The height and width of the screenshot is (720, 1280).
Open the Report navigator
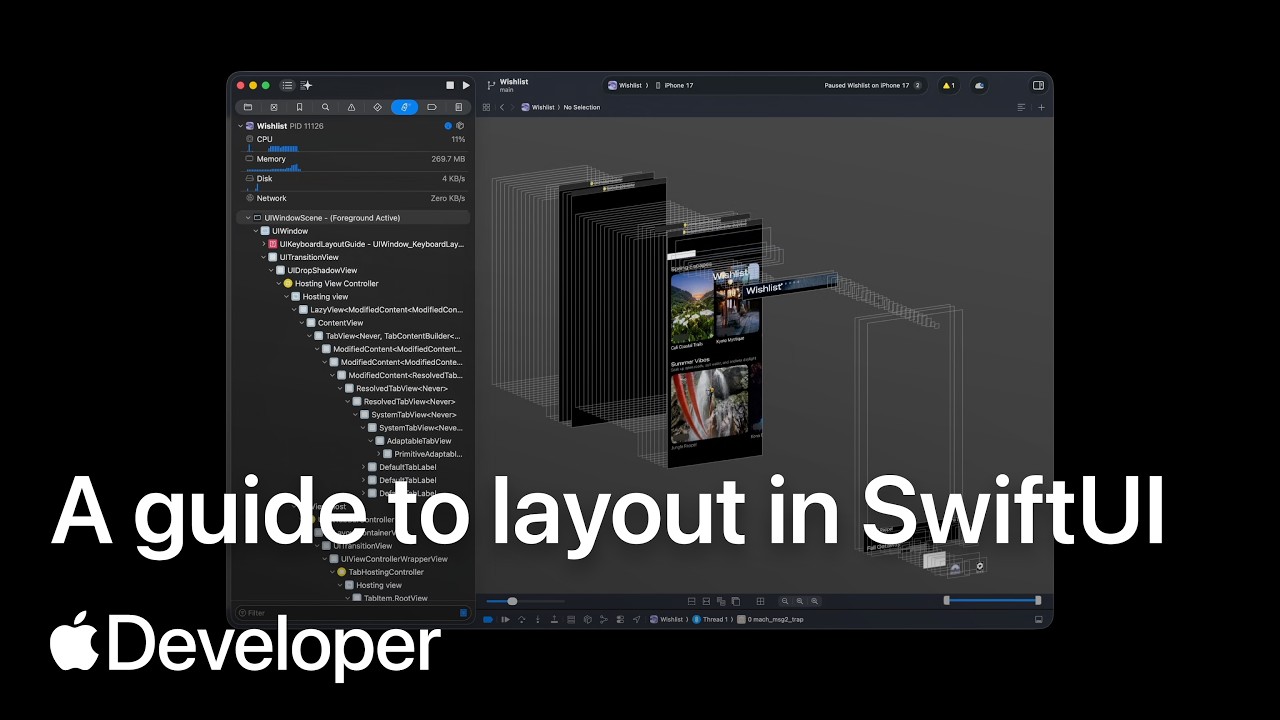[458, 107]
